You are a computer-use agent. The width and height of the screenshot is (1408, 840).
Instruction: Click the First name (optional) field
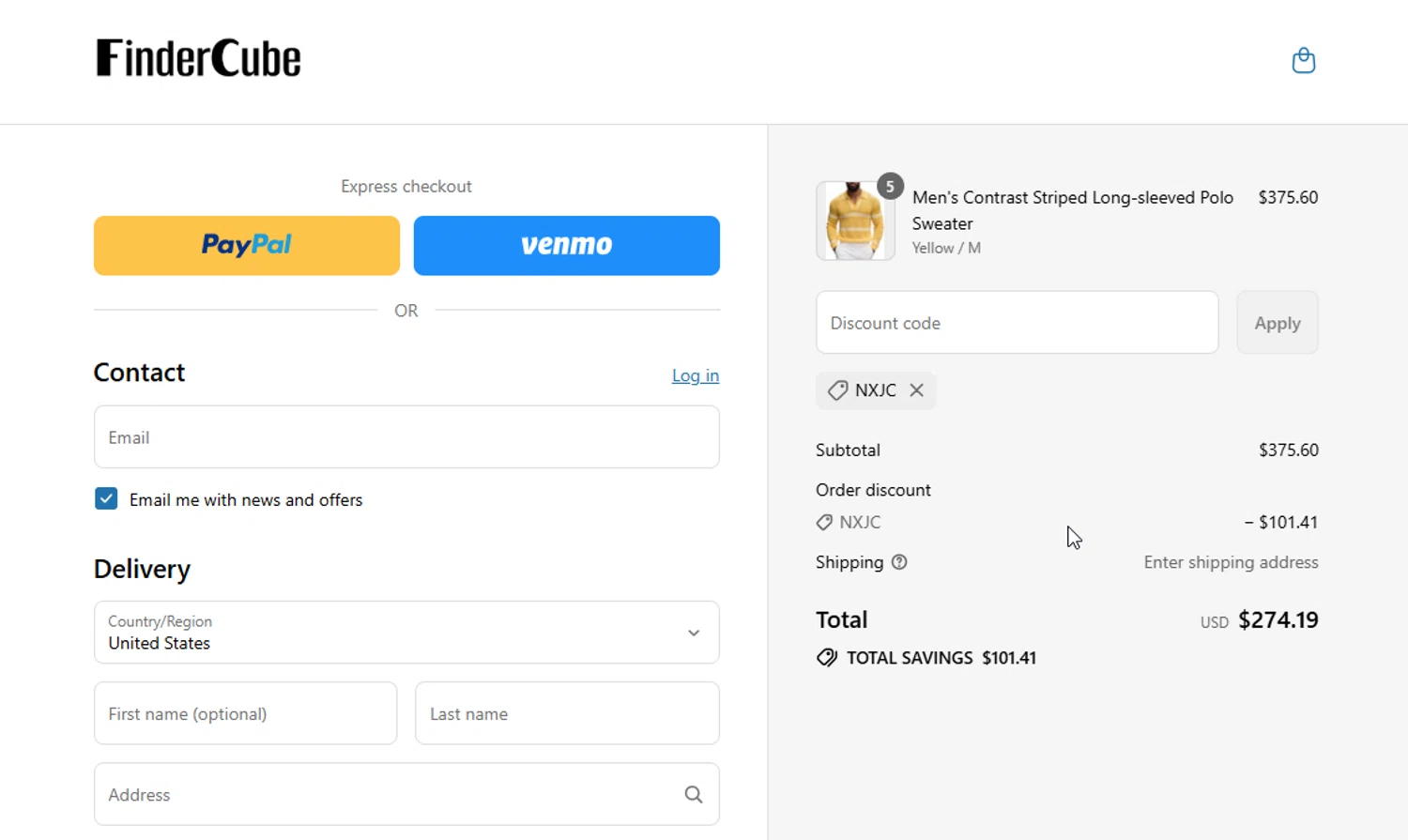[246, 713]
